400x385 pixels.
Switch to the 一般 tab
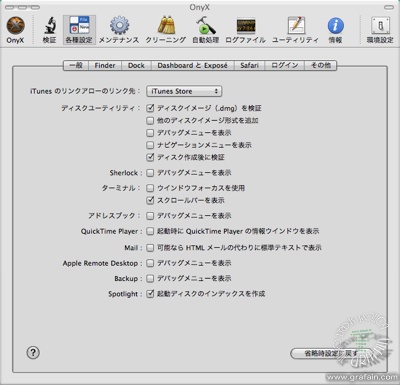(76, 65)
